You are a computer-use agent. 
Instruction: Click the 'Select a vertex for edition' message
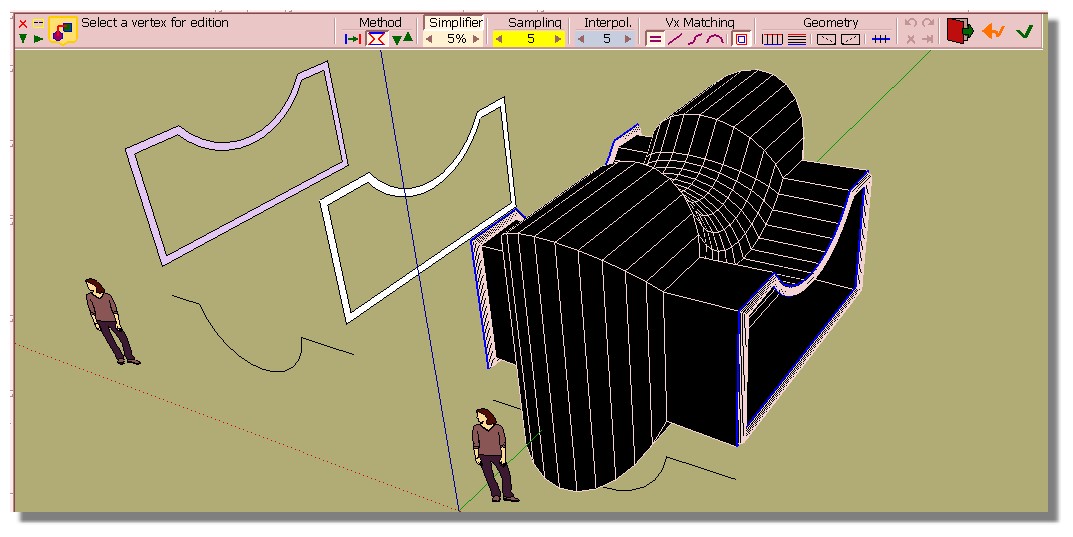tap(155, 23)
